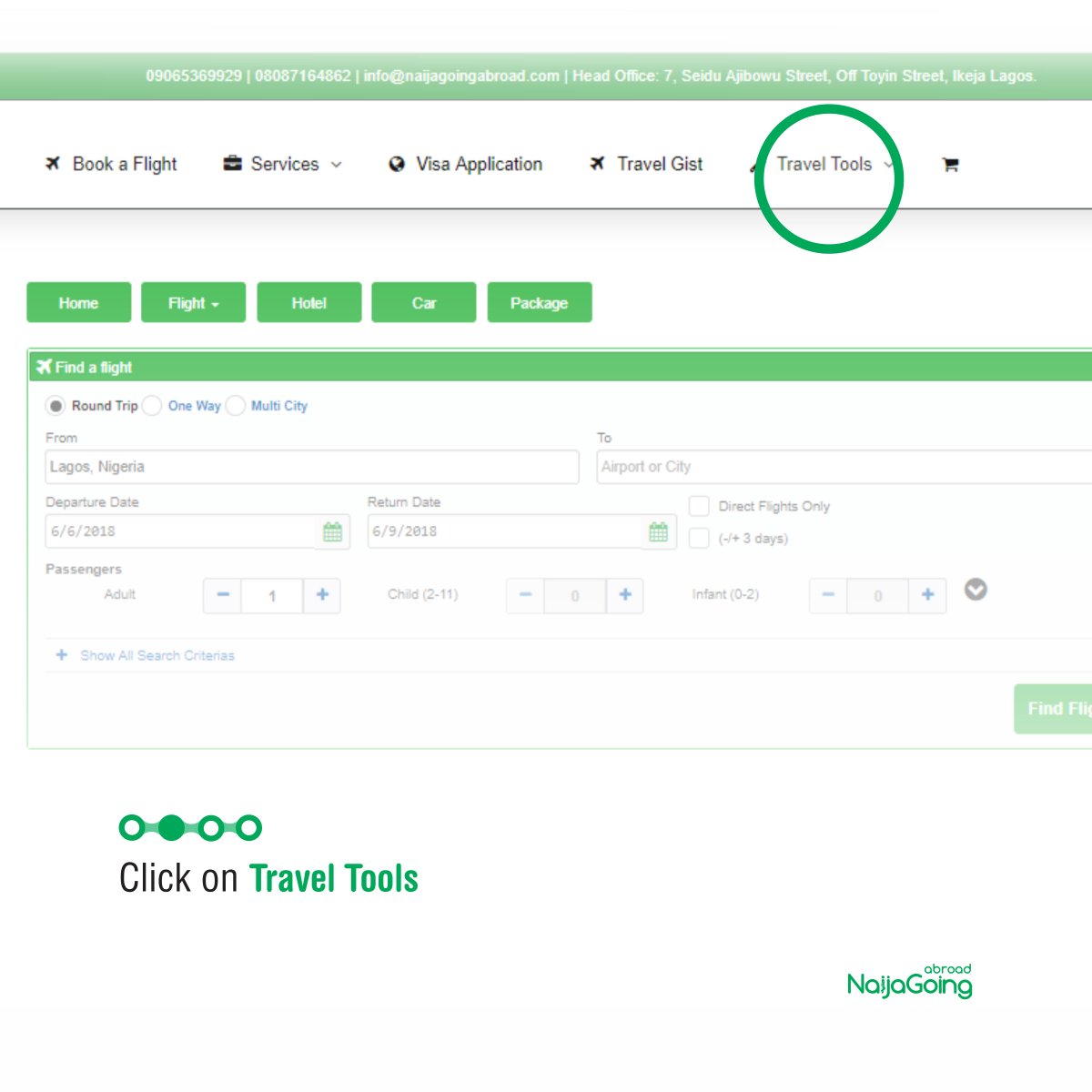Switch to the Hotel tab
Image resolution: width=1092 pixels, height=1092 pixels.
[308, 302]
